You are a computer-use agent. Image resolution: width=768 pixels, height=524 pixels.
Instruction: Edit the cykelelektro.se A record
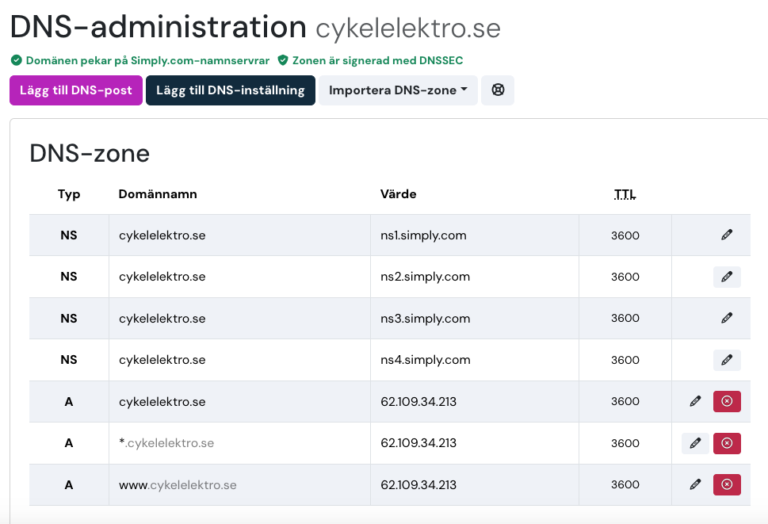695,401
